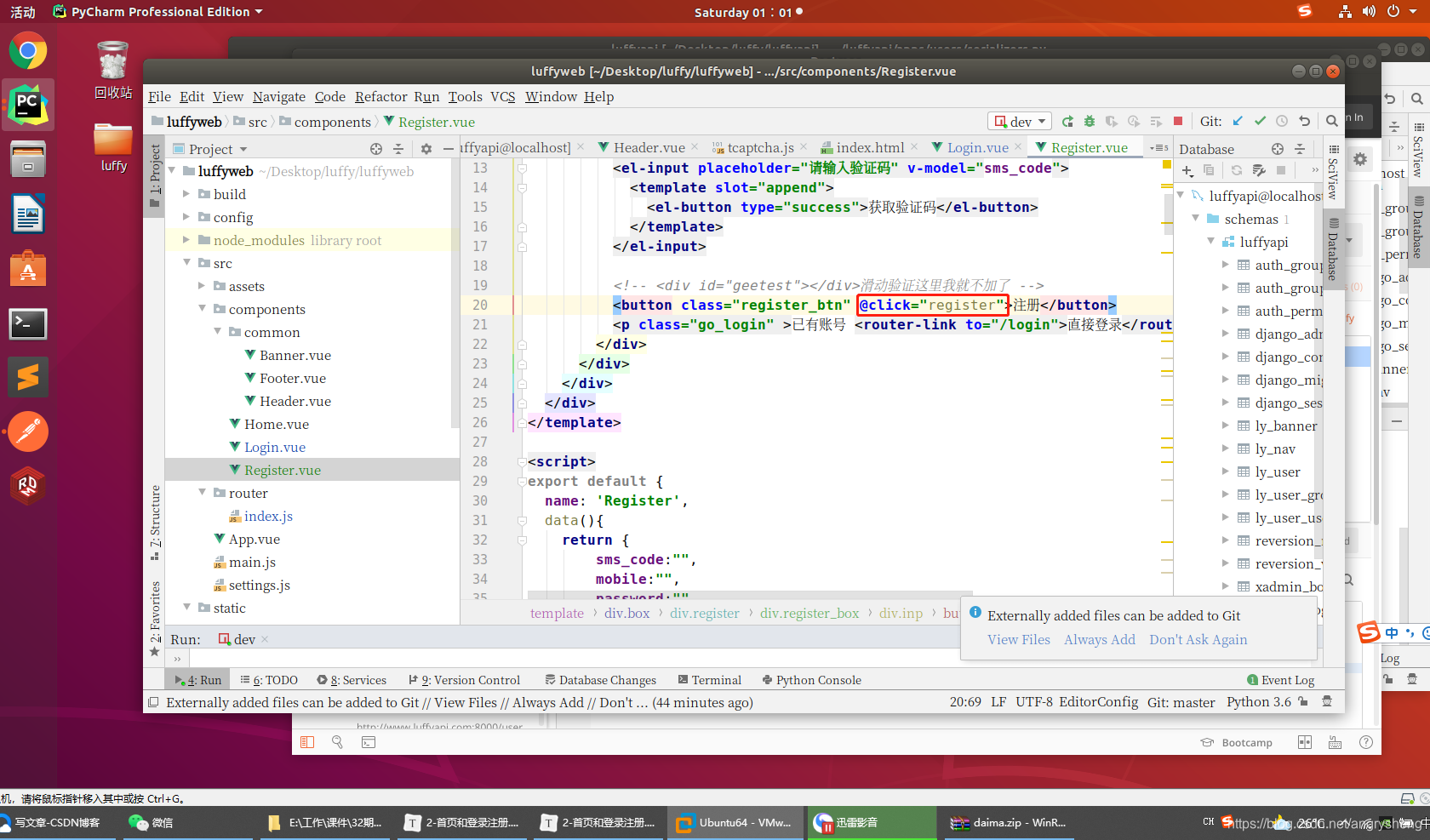
Task: Click the volume icon in top bar
Action: (1369, 12)
